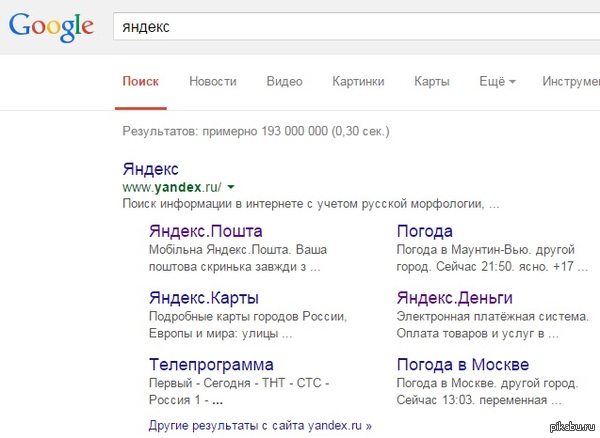
Task: Expand the arrow next to yandex.ru URL
Action: click(231, 187)
